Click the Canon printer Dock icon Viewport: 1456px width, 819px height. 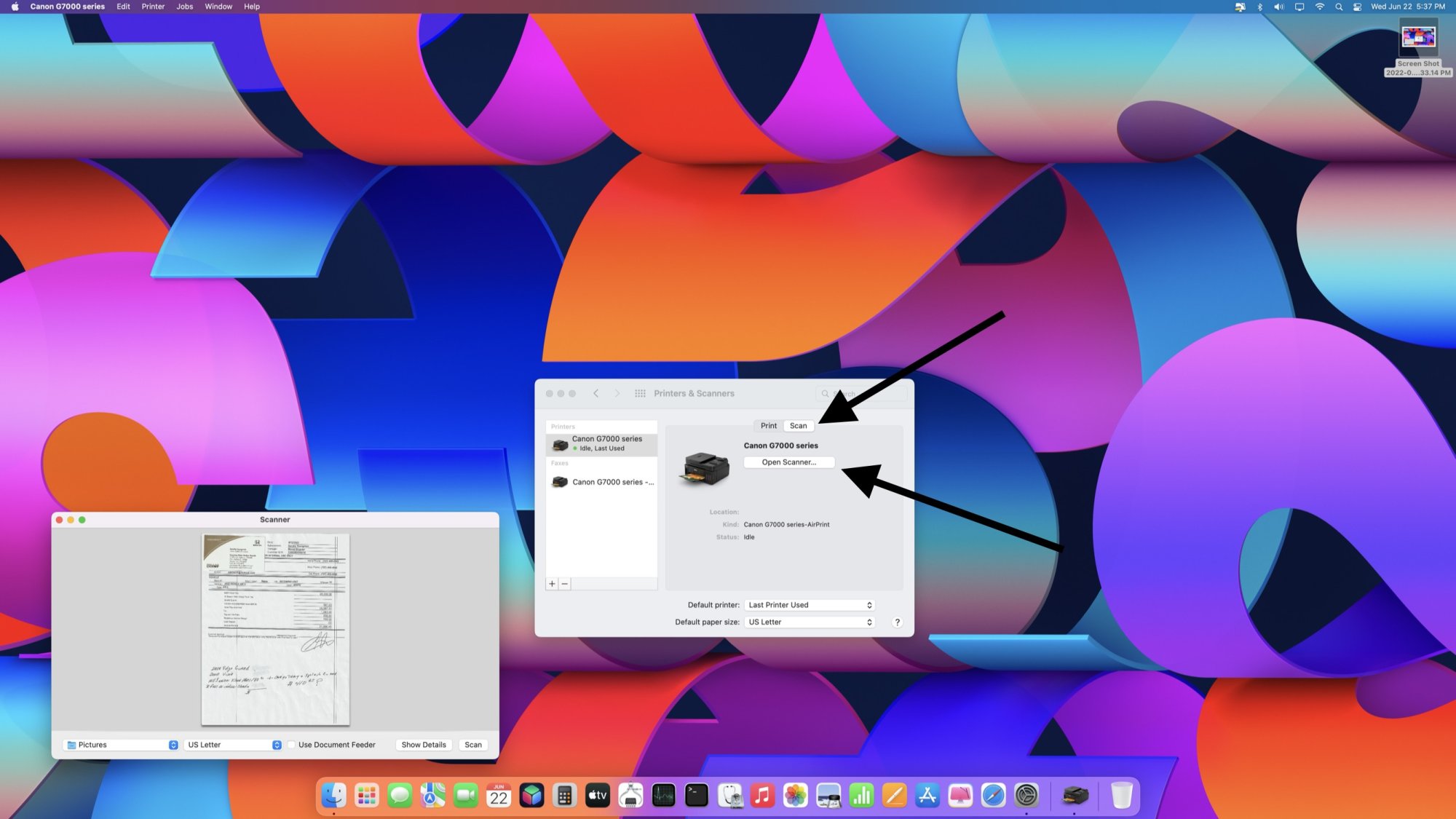point(1075,795)
